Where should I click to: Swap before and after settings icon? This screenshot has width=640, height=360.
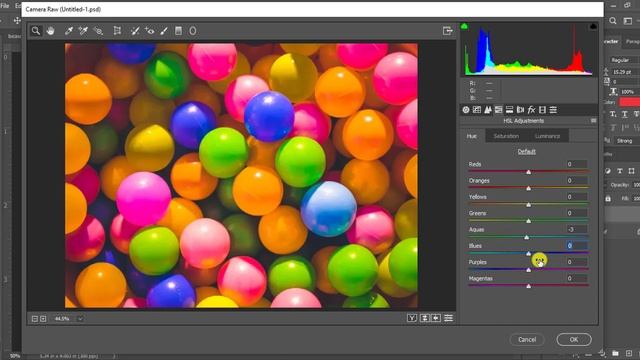[424, 318]
